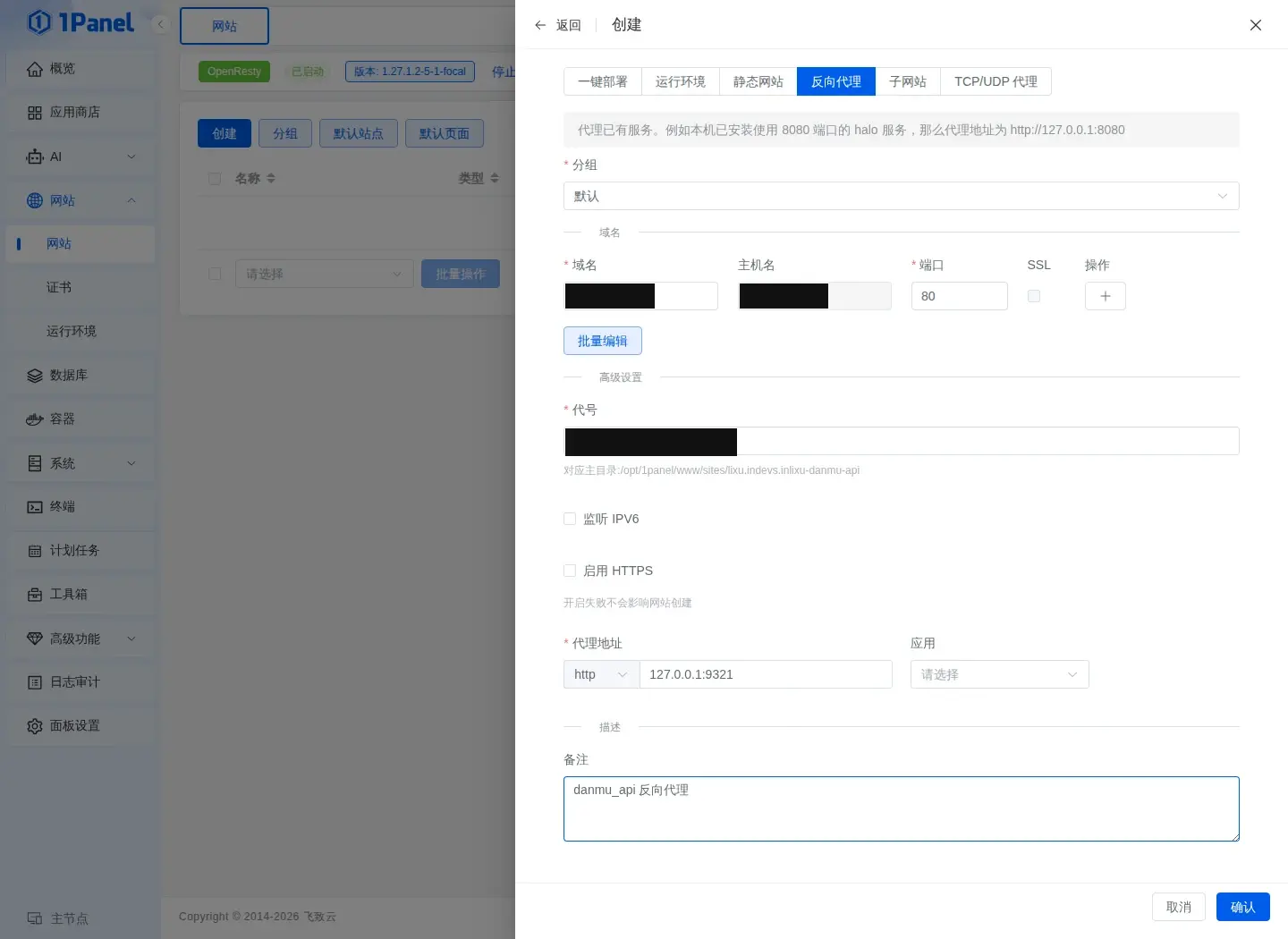Viewport: 1288px width, 939px height.
Task: Expand the 高级功能 menu chevron
Action: click(x=131, y=639)
